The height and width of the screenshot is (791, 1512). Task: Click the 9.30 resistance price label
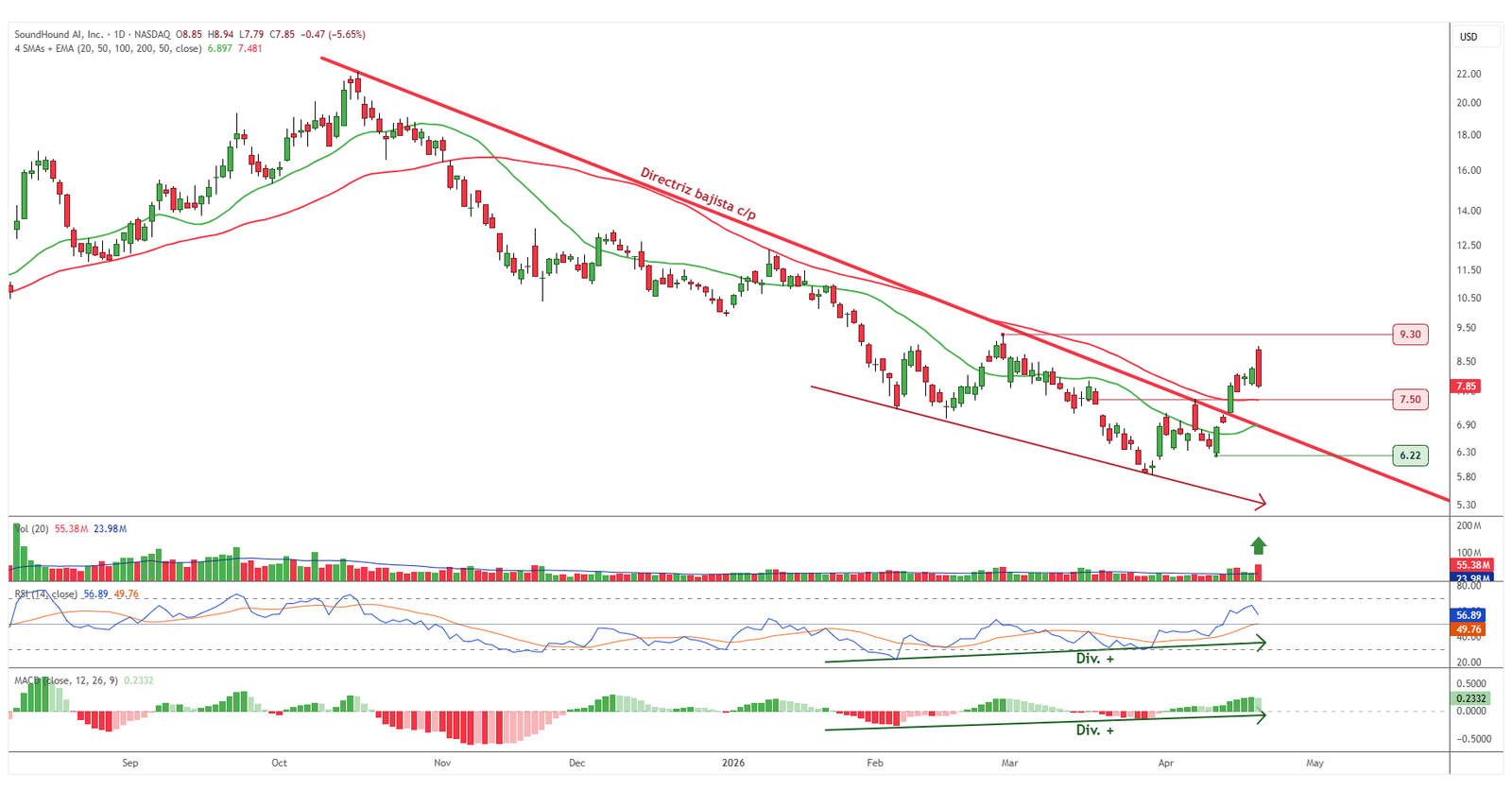click(x=1410, y=335)
